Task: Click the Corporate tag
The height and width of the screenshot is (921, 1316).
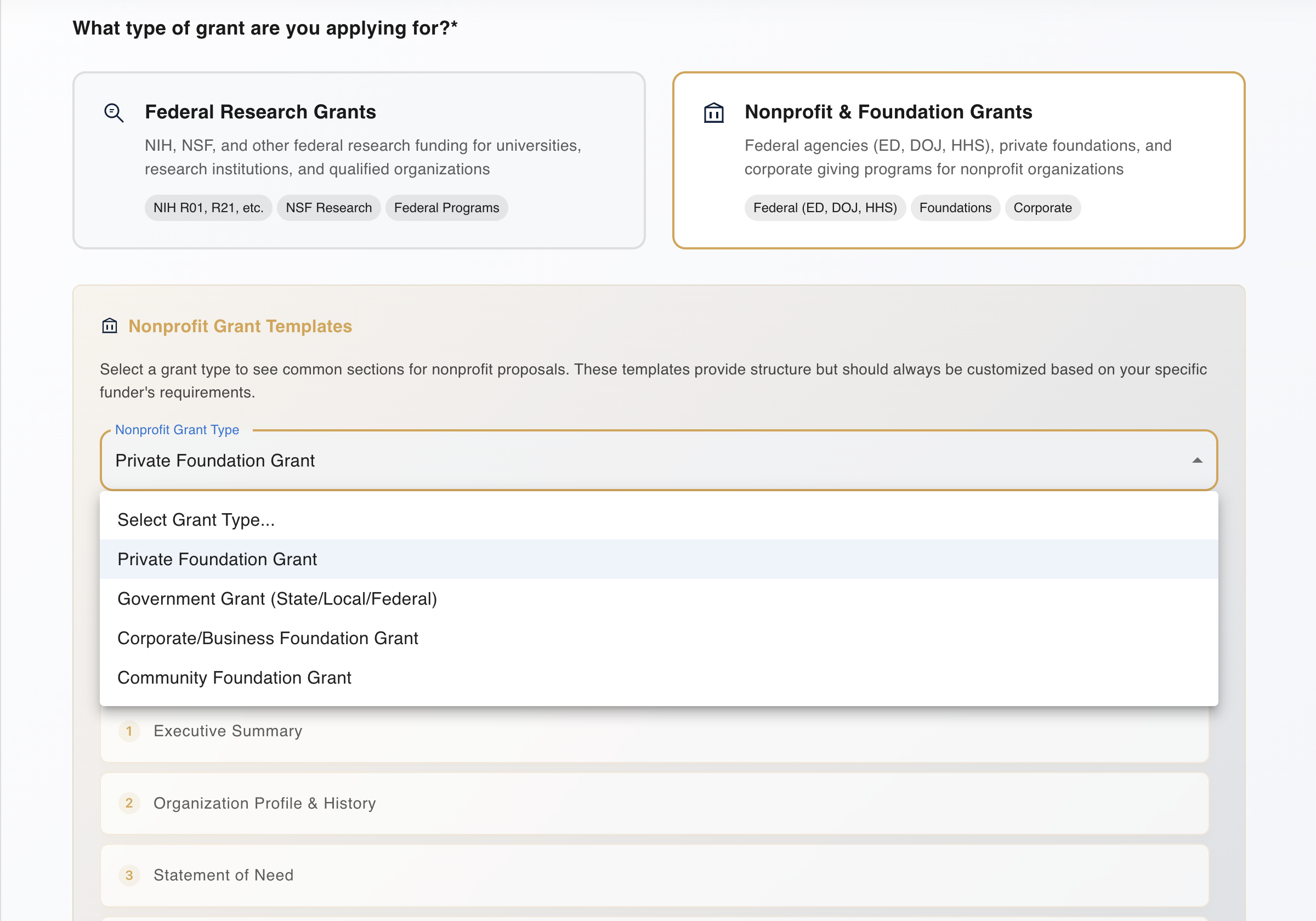Action: (x=1042, y=208)
